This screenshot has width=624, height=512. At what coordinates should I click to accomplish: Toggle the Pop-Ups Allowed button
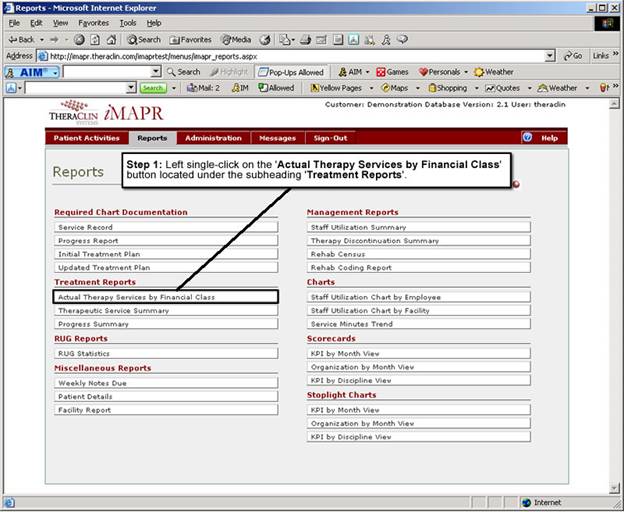point(291,72)
